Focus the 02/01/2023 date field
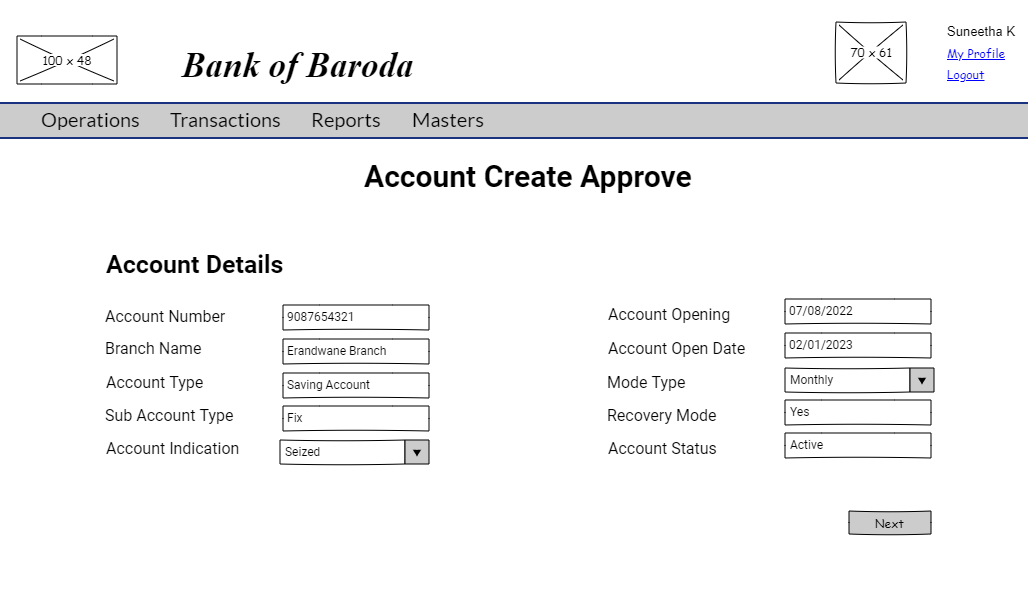 tap(857, 345)
